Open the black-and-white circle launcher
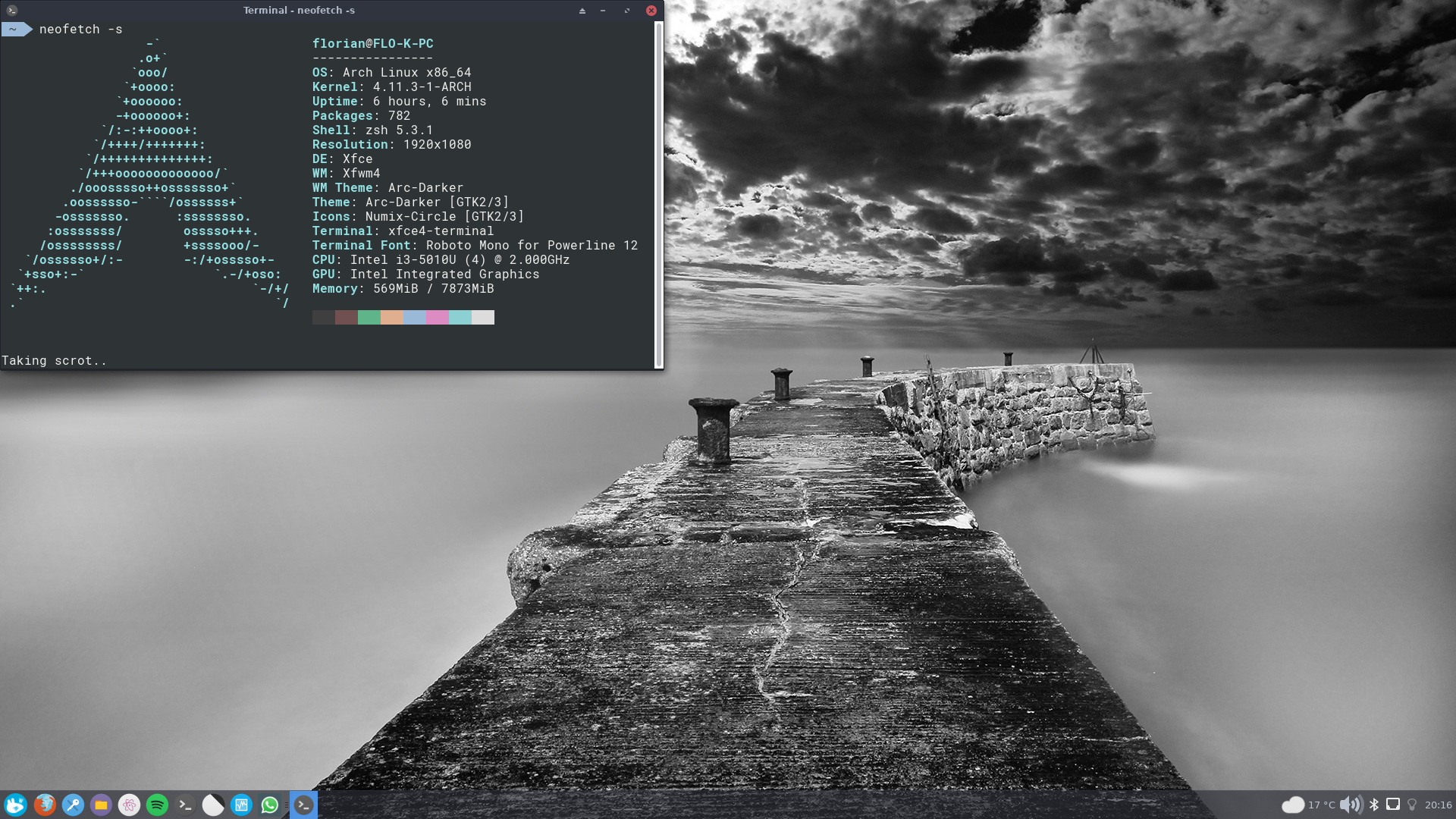Image resolution: width=1456 pixels, height=819 pixels. pyautogui.click(x=213, y=805)
